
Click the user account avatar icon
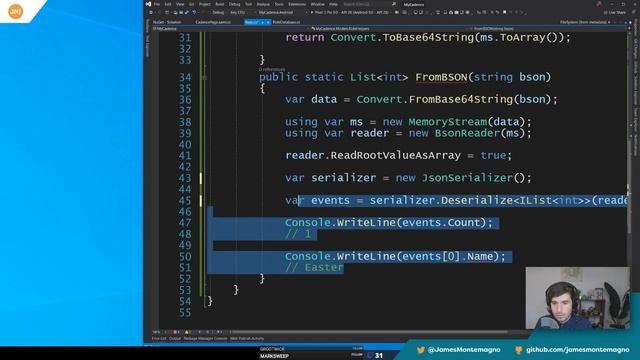pyautogui.click(x=599, y=4)
